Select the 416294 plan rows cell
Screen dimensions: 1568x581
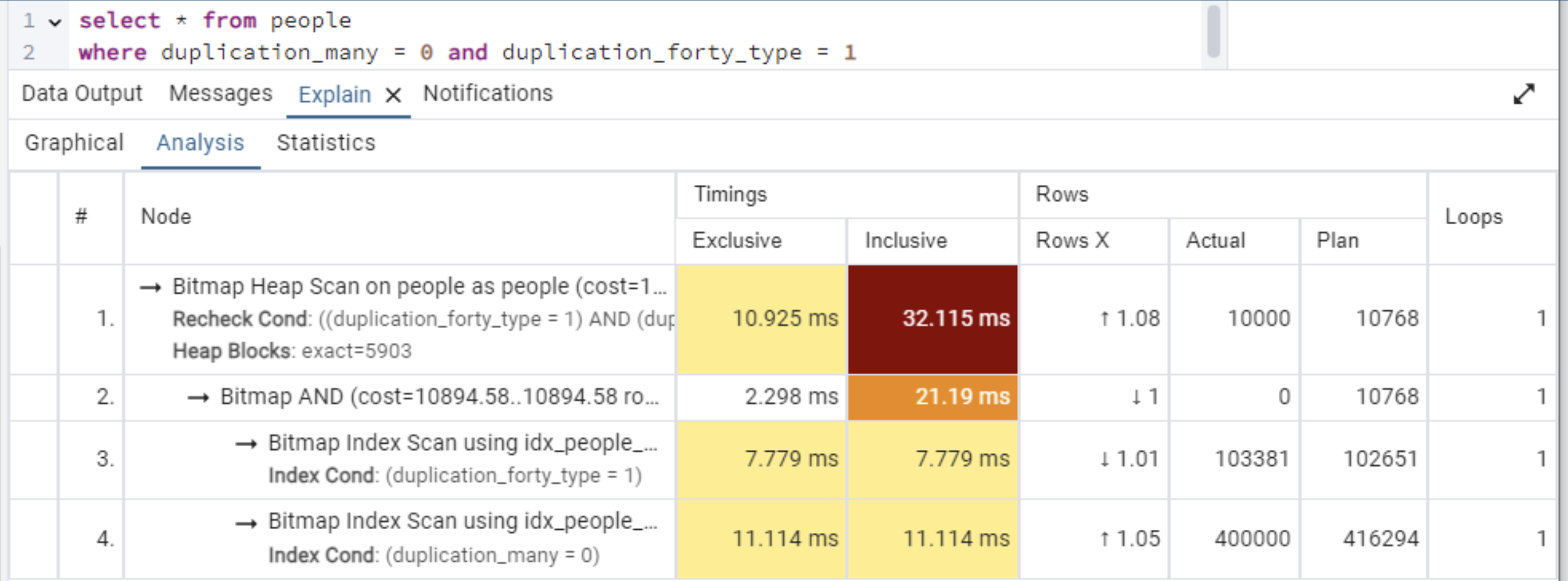pos(1364,539)
